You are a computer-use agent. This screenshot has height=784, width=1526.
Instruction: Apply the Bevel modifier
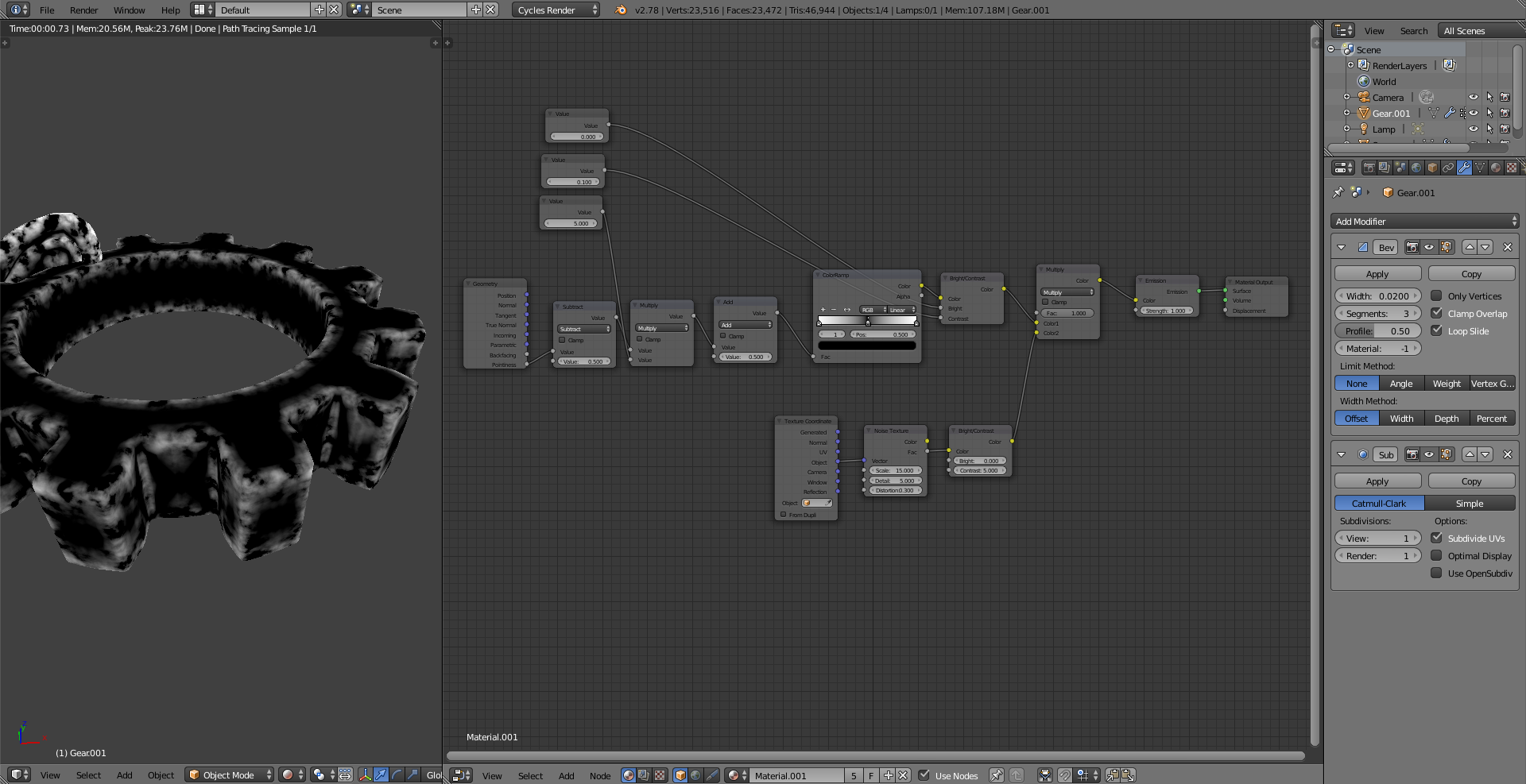[x=1377, y=273]
